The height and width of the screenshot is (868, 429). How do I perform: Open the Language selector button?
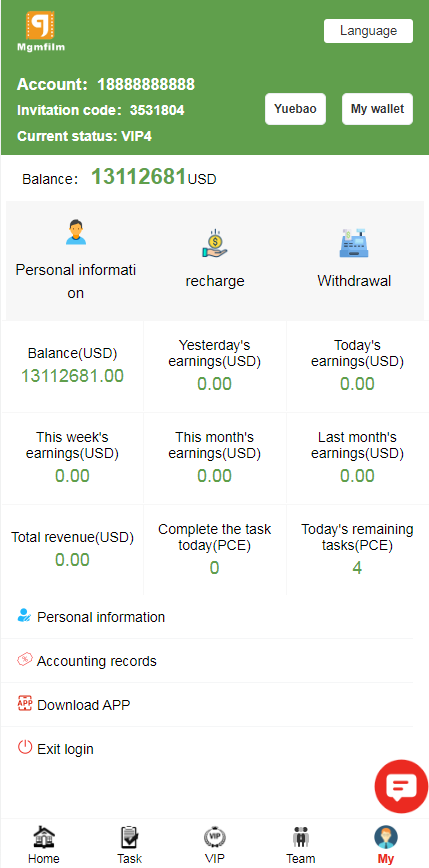click(368, 31)
